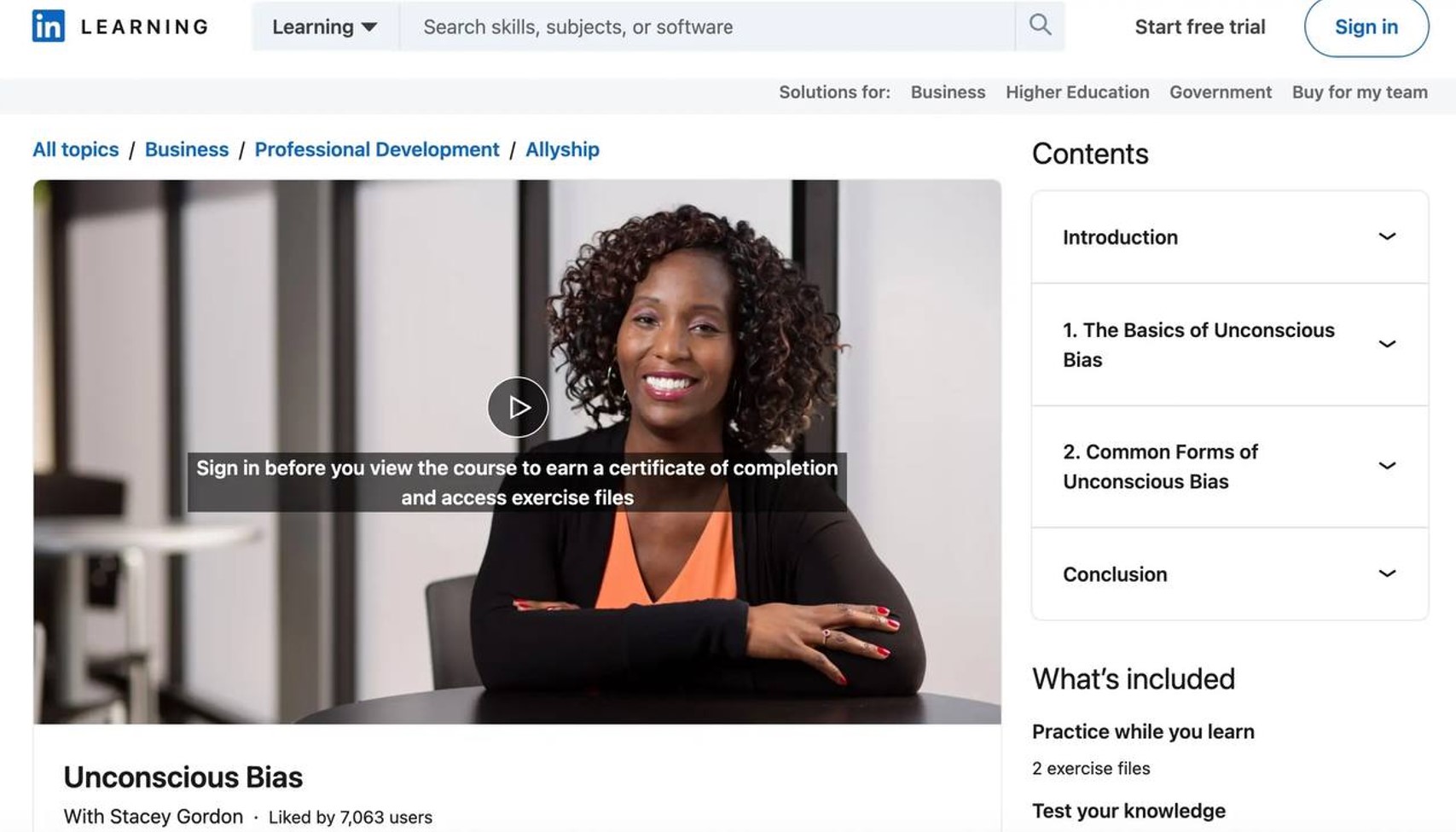Focus the search skills input field
The image size is (1456, 832).
coord(707,26)
